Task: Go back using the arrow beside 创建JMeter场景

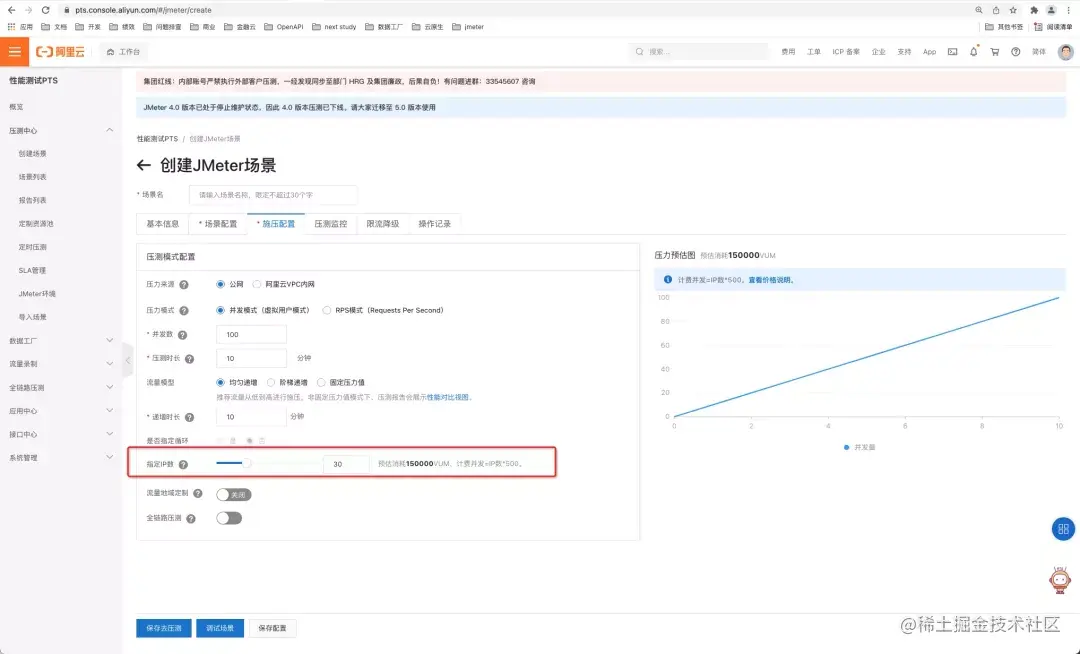Action: [x=143, y=165]
